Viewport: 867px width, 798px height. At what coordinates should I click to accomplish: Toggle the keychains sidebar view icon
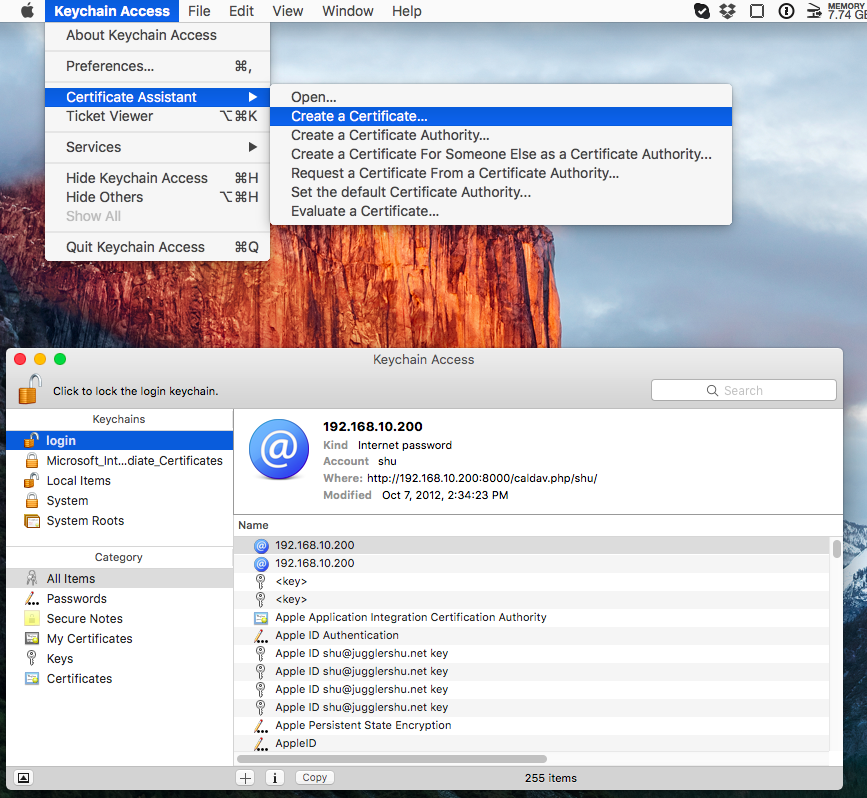tap(23, 778)
